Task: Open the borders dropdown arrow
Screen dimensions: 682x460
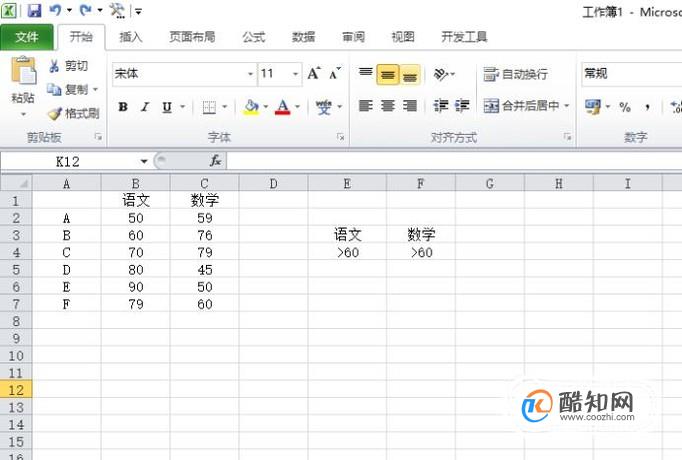Action: click(x=225, y=107)
